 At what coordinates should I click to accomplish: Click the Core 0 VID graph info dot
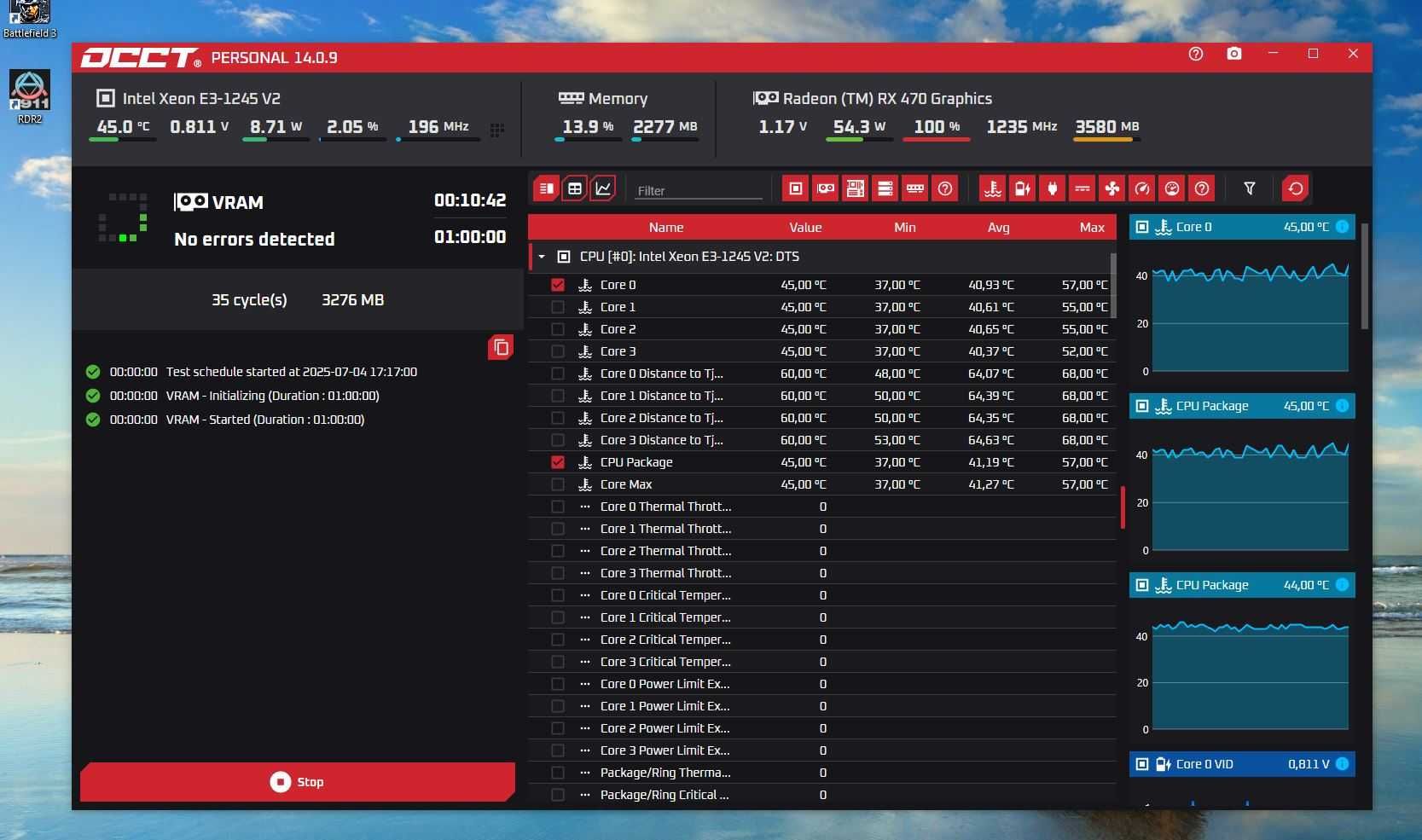click(x=1342, y=764)
